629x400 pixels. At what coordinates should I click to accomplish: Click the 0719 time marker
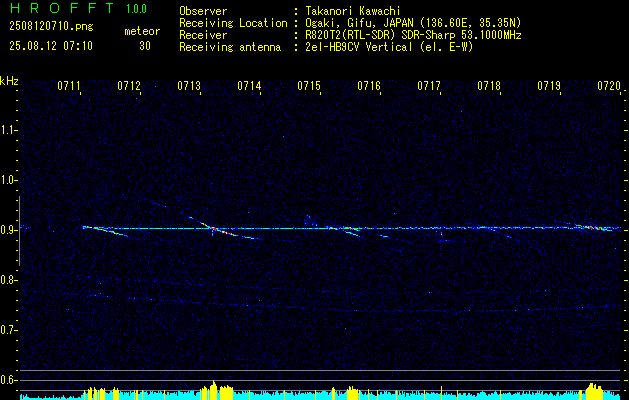[549, 85]
